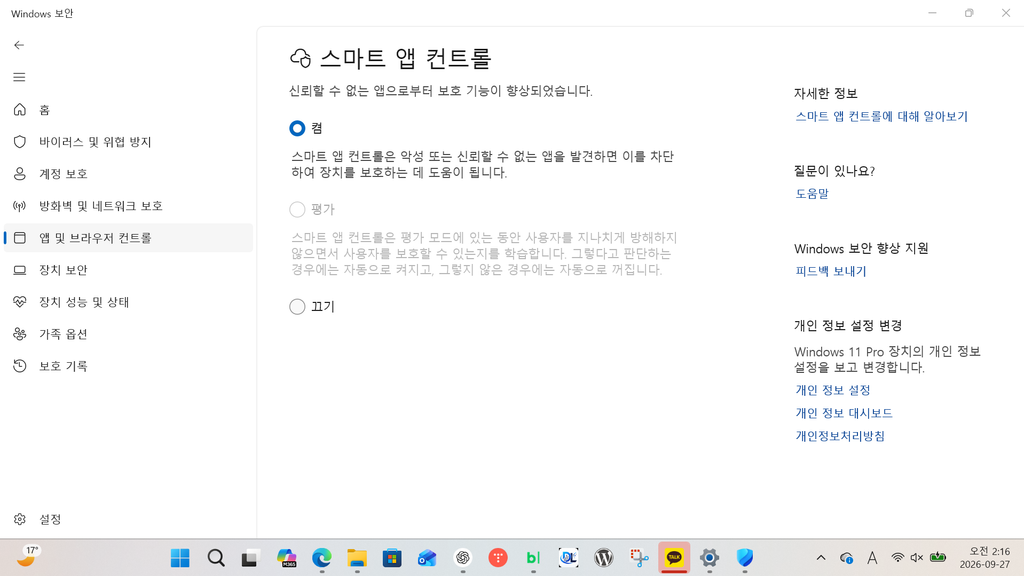Select the 평가 radio button
Screen dimensions: 1024x576
[x=297, y=209]
